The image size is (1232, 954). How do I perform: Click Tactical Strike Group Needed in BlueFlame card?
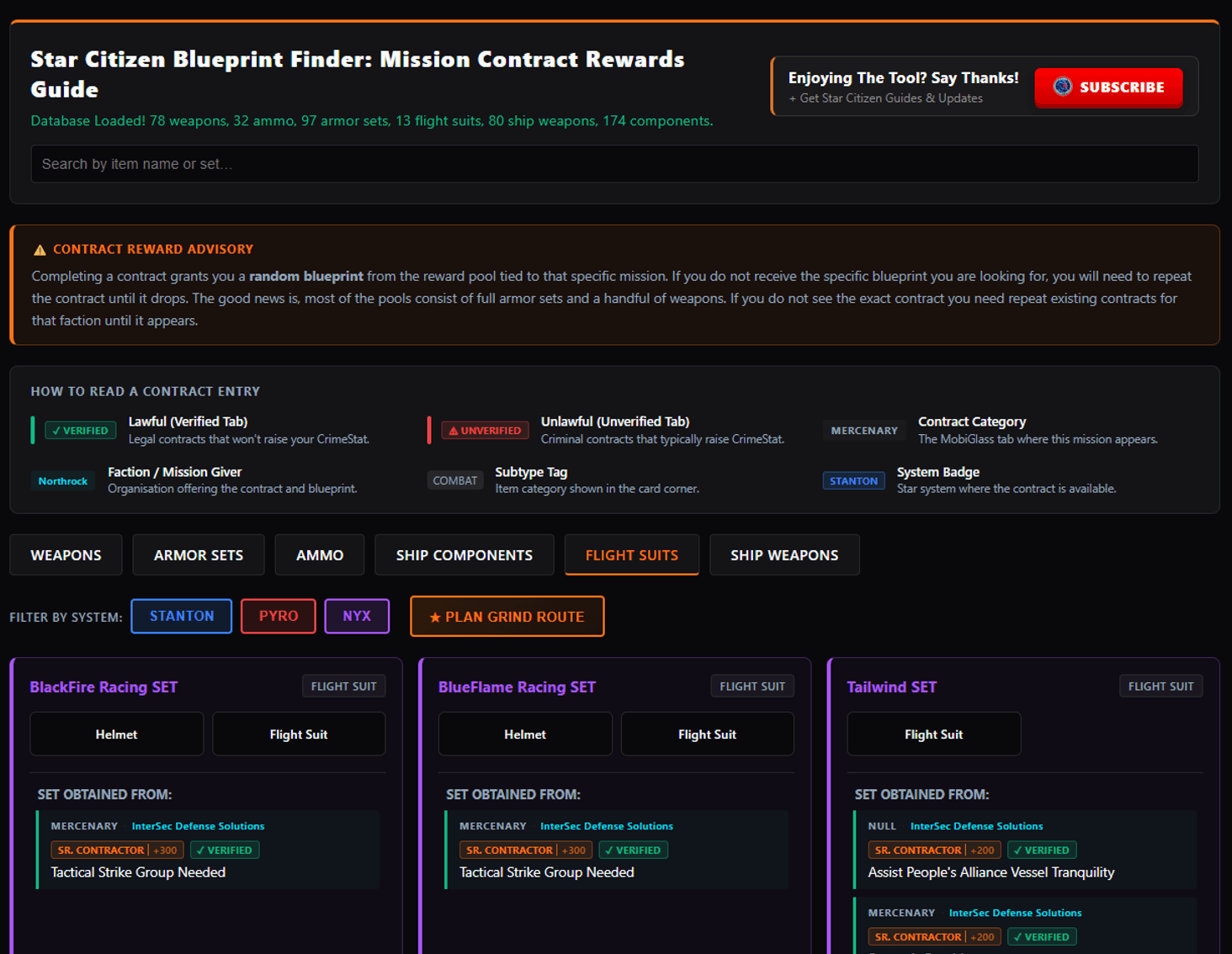547,872
